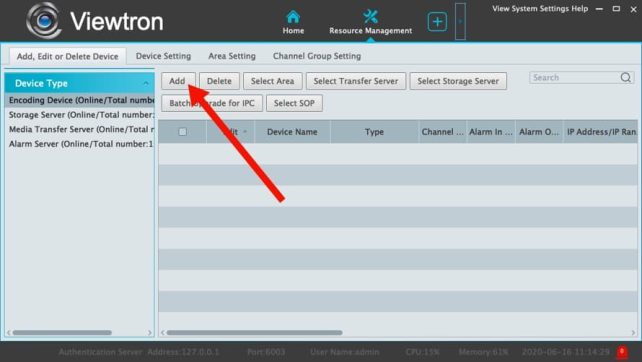Toggle the select-all checkbox in table header
This screenshot has width=642, height=362.
[183, 132]
